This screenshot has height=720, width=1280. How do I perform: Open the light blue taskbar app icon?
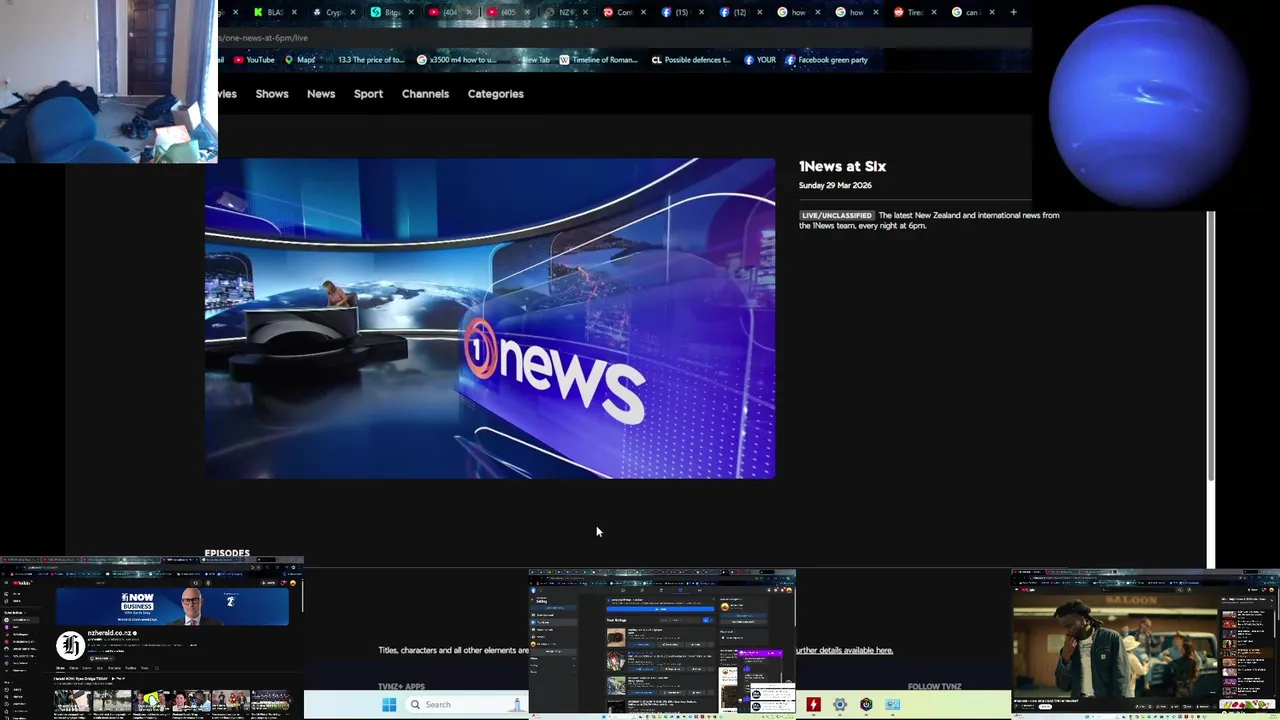tap(892, 704)
